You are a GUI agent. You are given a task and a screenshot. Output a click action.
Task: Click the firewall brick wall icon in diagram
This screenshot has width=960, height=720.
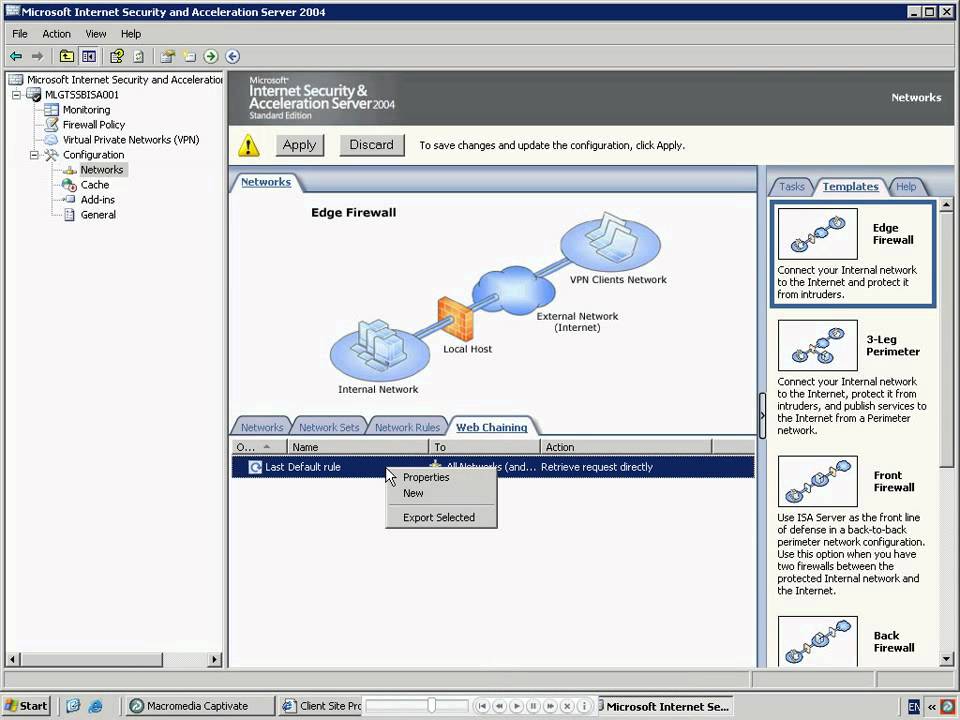(456, 318)
